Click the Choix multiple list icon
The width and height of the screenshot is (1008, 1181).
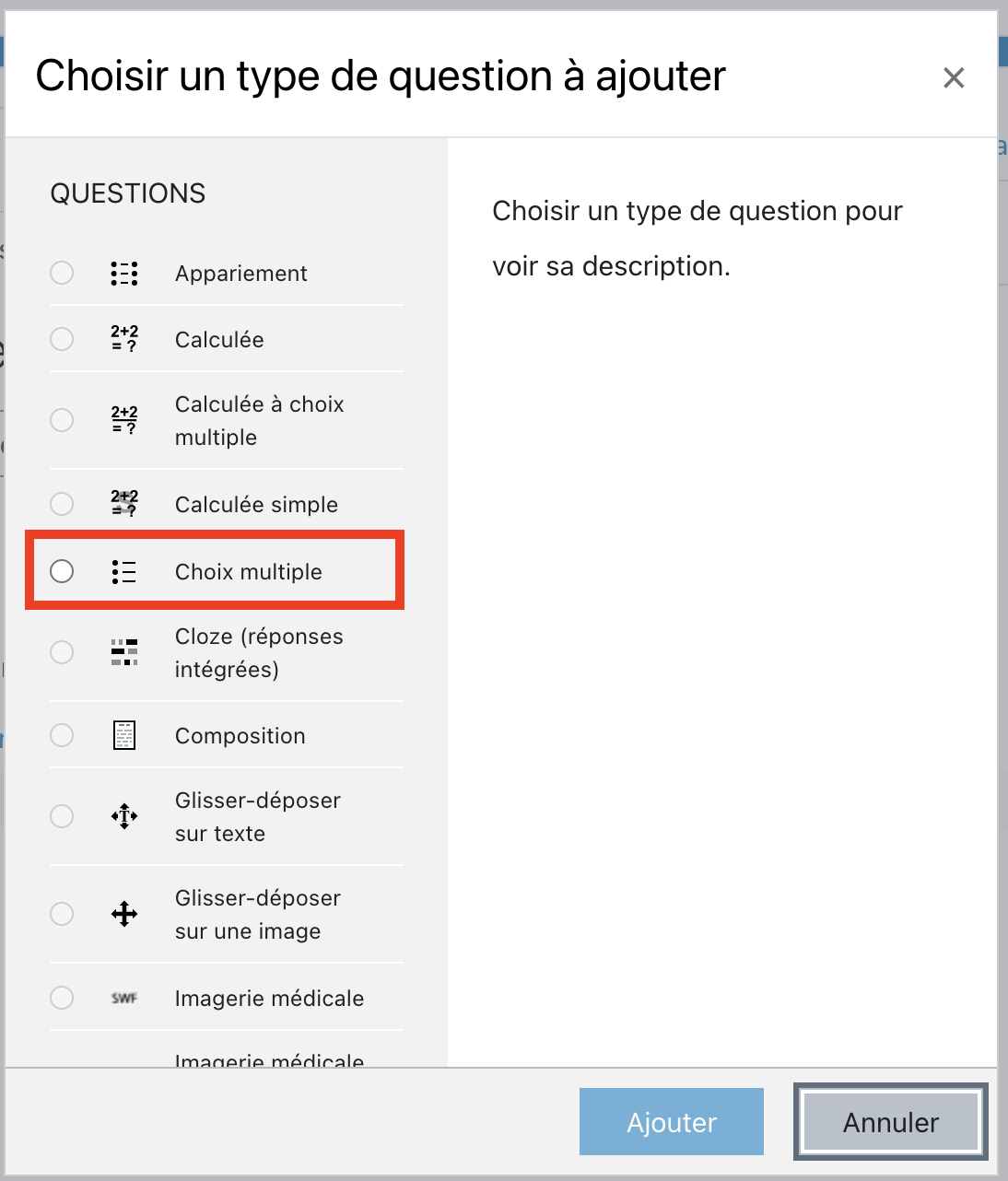point(124,572)
